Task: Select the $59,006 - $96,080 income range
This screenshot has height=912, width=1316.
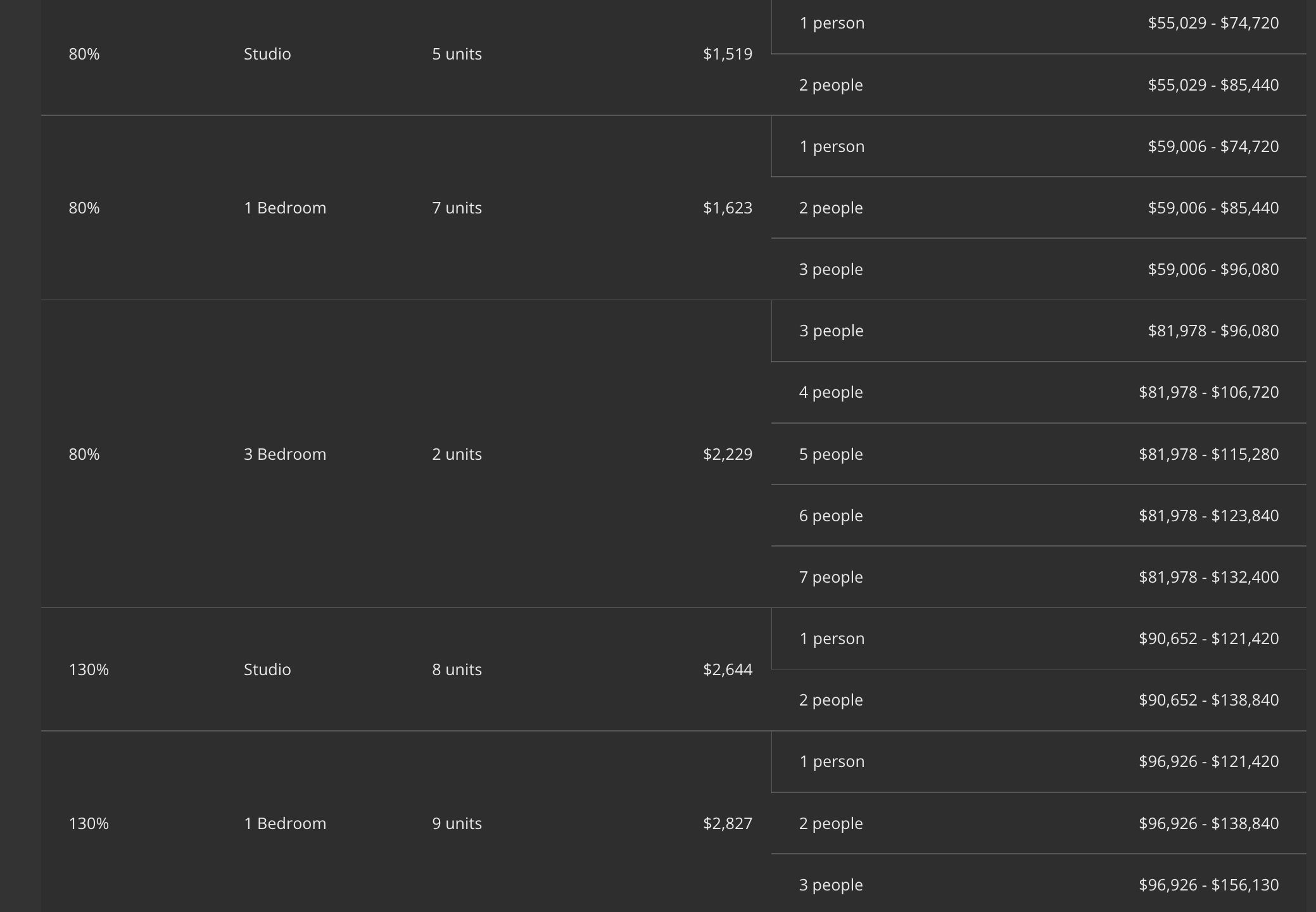Action: tap(1213, 269)
